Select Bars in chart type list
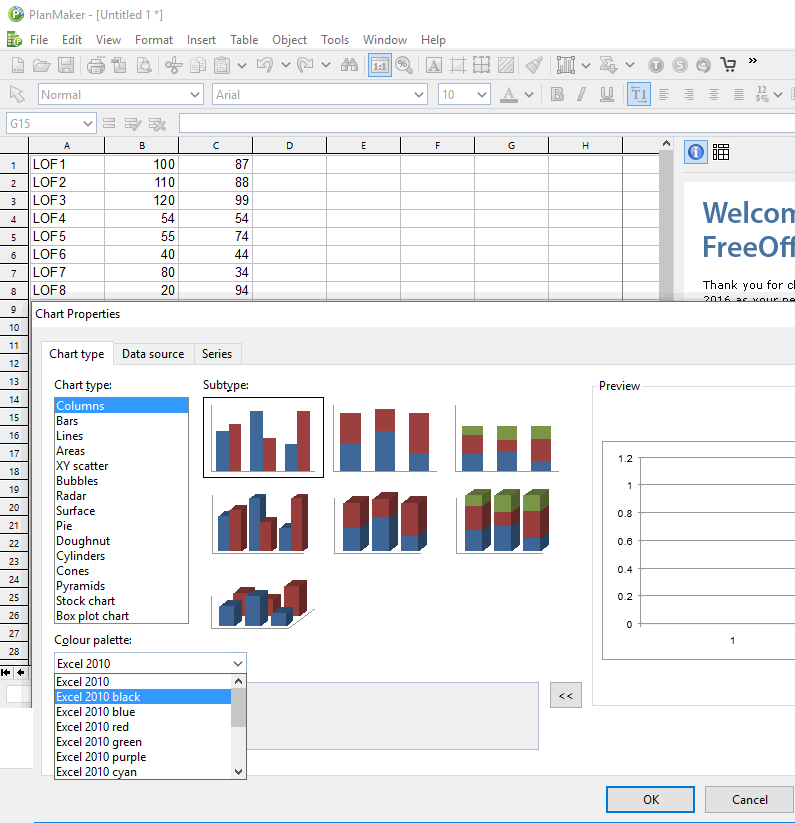 [x=121, y=421]
